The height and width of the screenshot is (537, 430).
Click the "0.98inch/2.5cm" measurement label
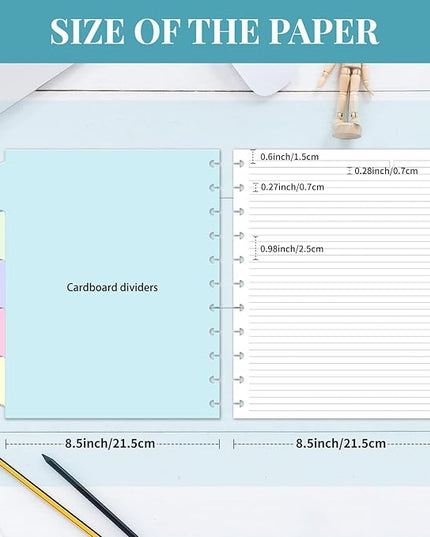click(292, 249)
